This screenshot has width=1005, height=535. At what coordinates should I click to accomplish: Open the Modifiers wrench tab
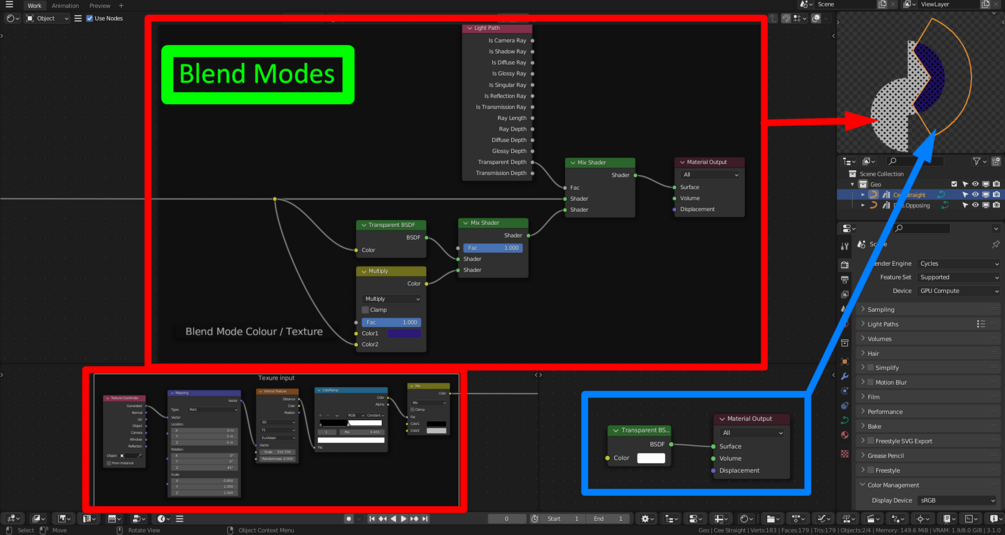click(844, 376)
